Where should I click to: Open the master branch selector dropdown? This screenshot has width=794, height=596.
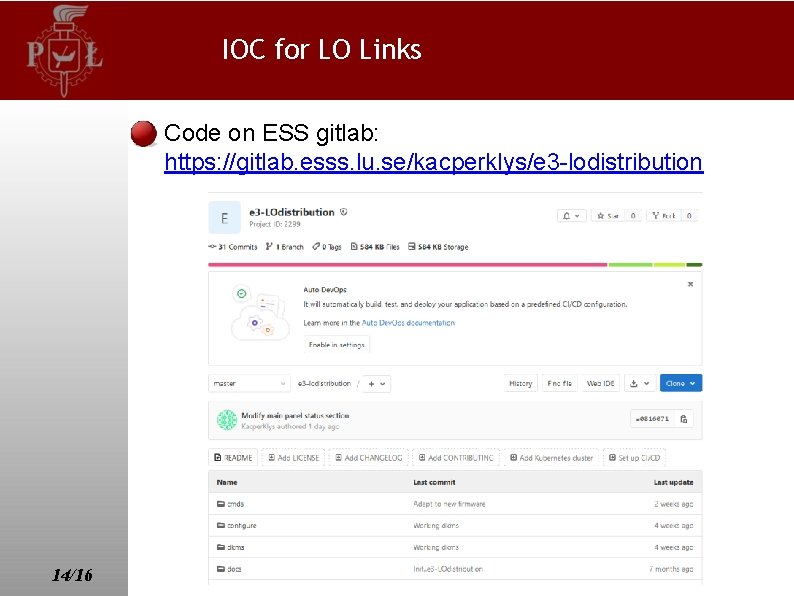click(x=249, y=383)
